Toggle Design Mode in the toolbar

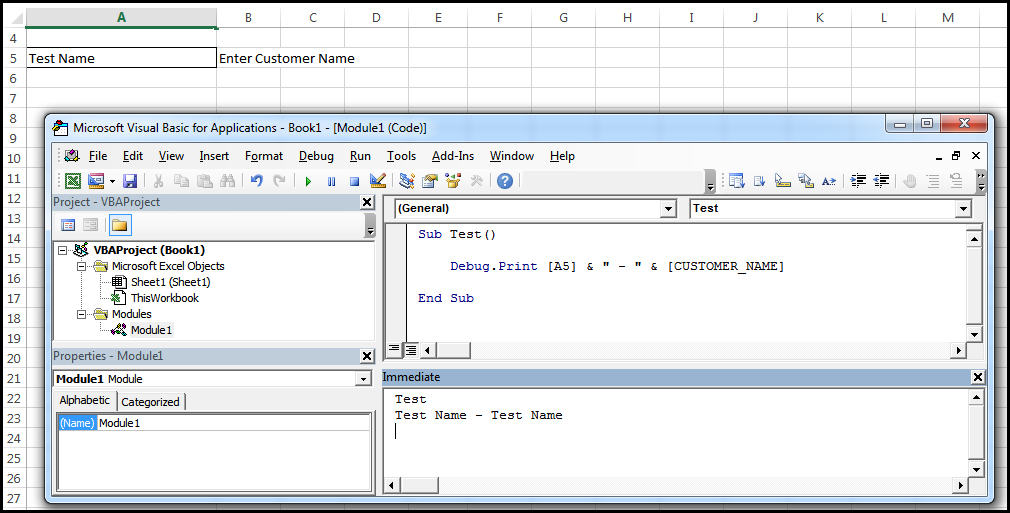[378, 181]
